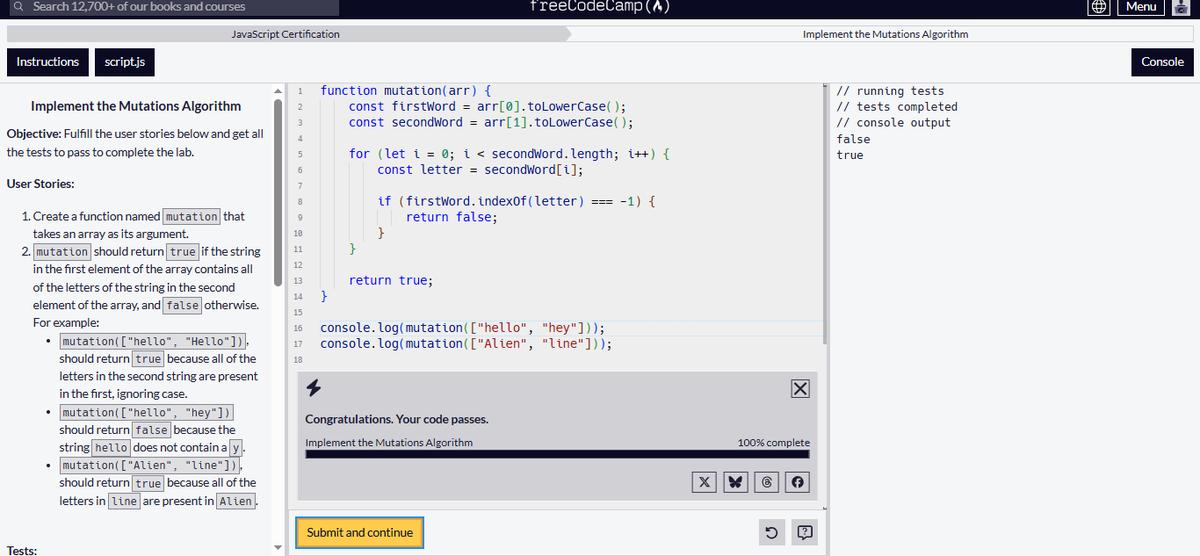This screenshot has width=1200, height=556.
Task: Toggle the Console pane
Action: (x=1162, y=62)
